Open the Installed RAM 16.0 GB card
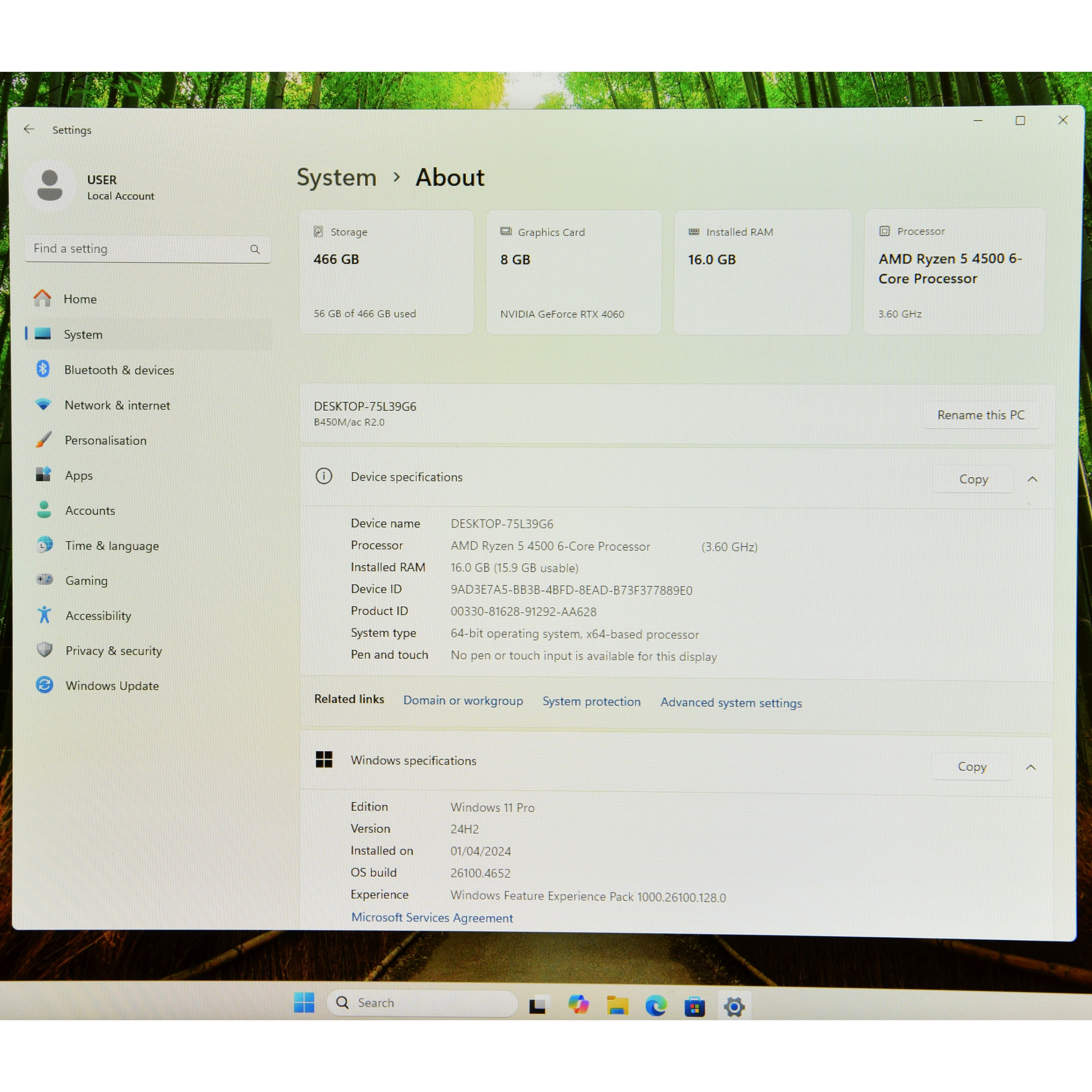1092x1092 pixels. tap(762, 272)
